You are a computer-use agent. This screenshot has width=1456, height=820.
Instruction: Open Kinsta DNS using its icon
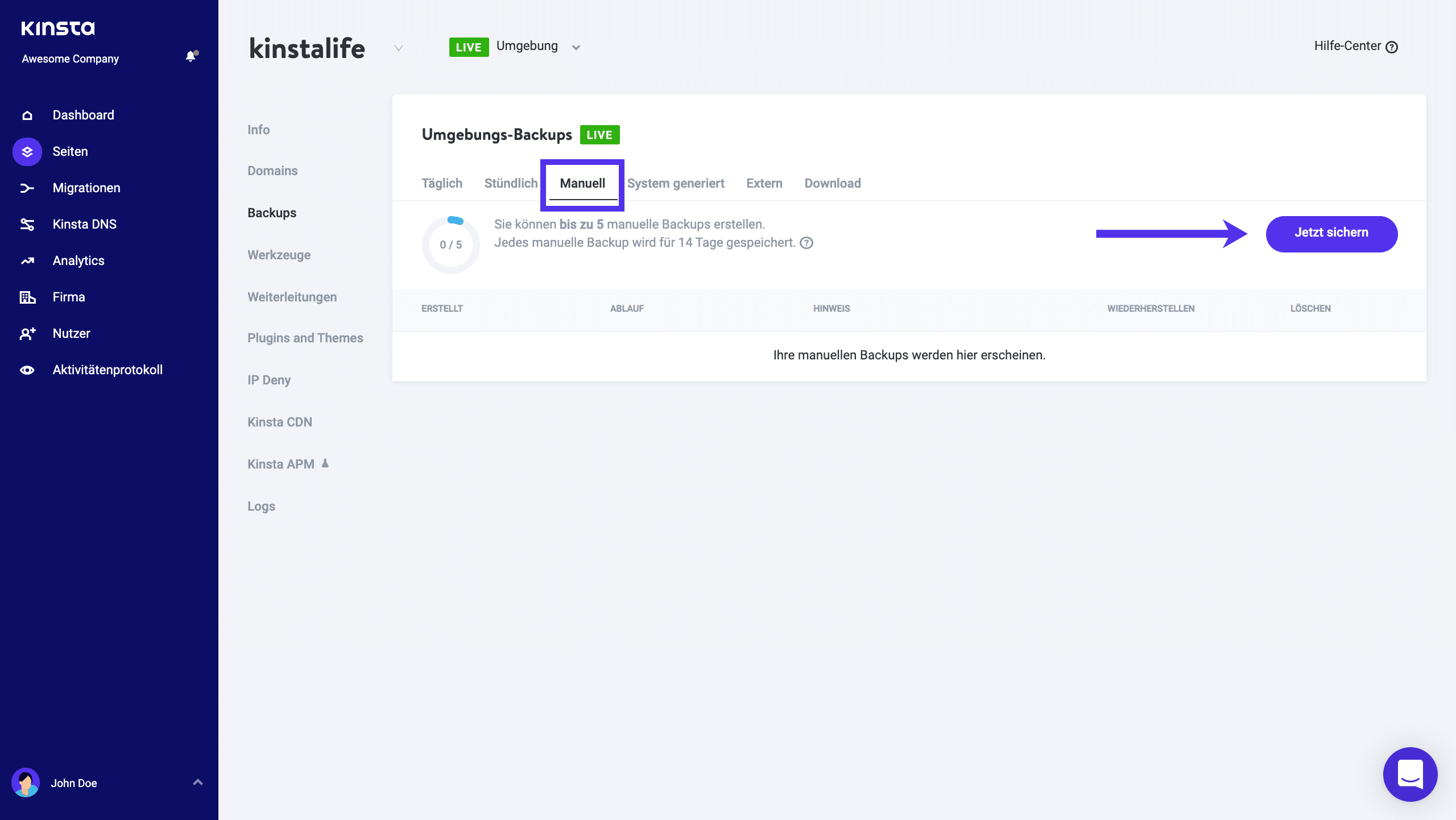[27, 223]
